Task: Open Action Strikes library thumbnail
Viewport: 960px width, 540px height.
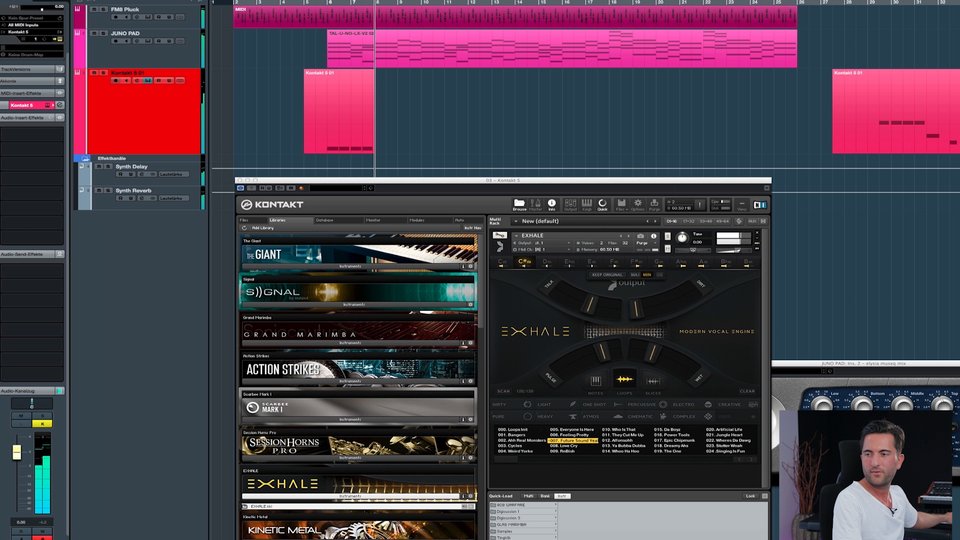Action: [x=359, y=369]
